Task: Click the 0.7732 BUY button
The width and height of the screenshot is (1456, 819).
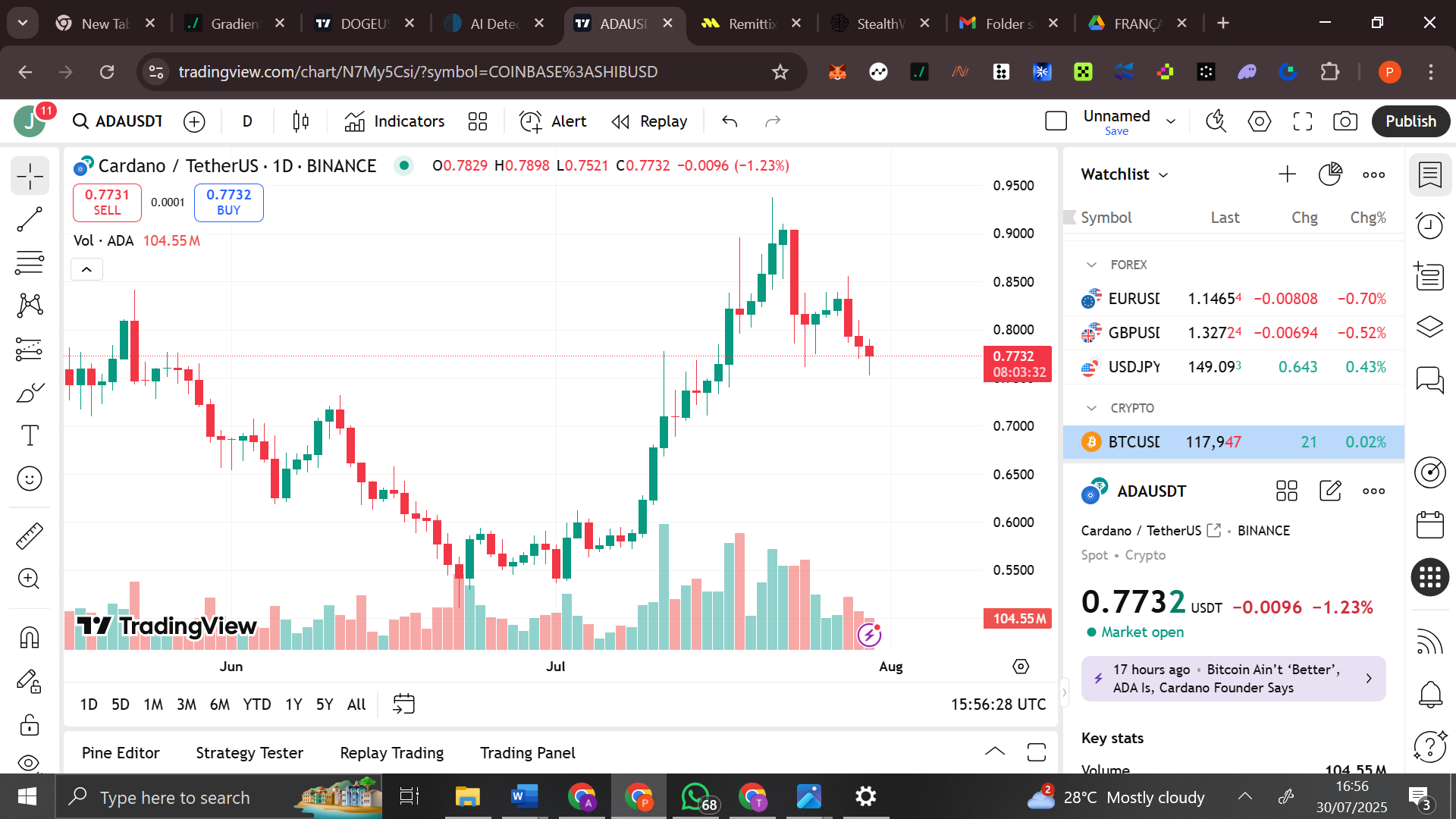Action: [228, 202]
